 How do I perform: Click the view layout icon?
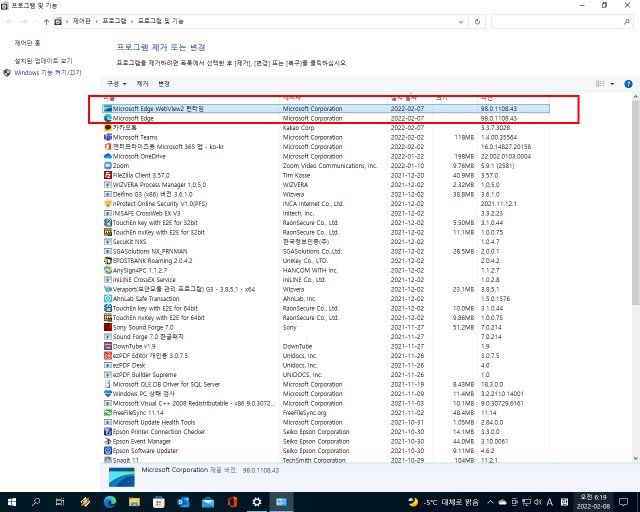(x=600, y=84)
